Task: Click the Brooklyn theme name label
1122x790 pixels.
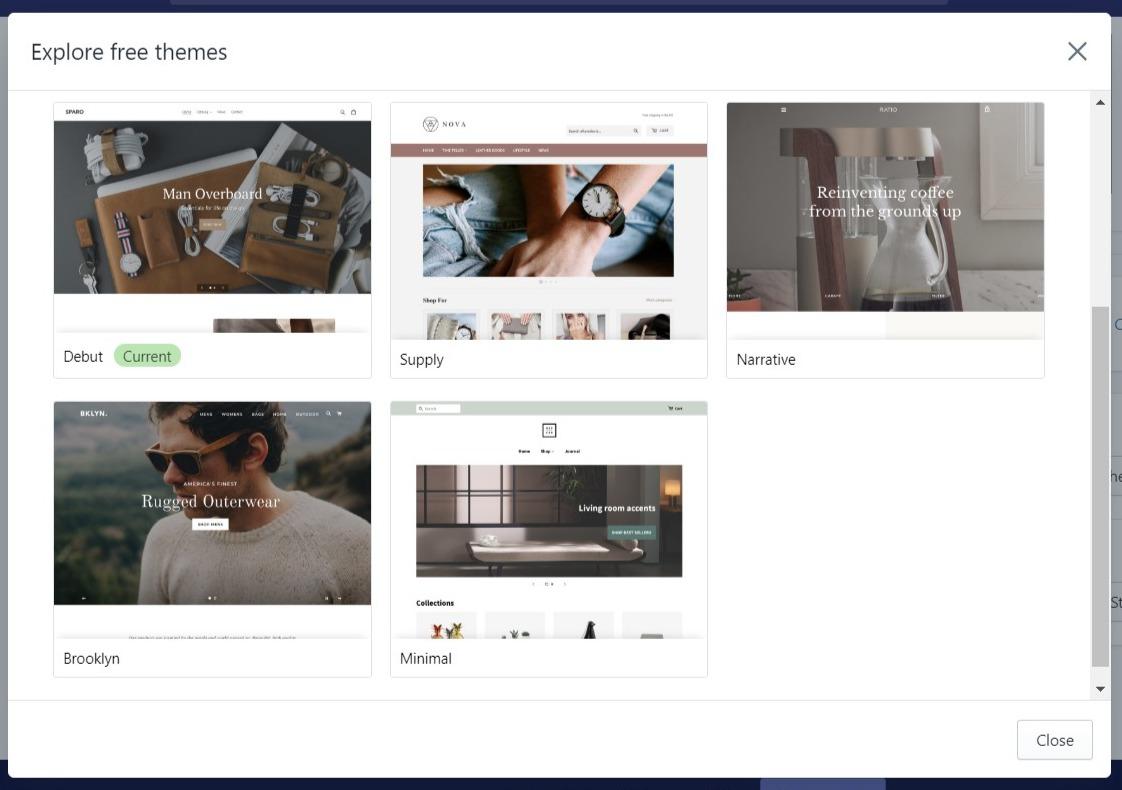Action: [92, 659]
